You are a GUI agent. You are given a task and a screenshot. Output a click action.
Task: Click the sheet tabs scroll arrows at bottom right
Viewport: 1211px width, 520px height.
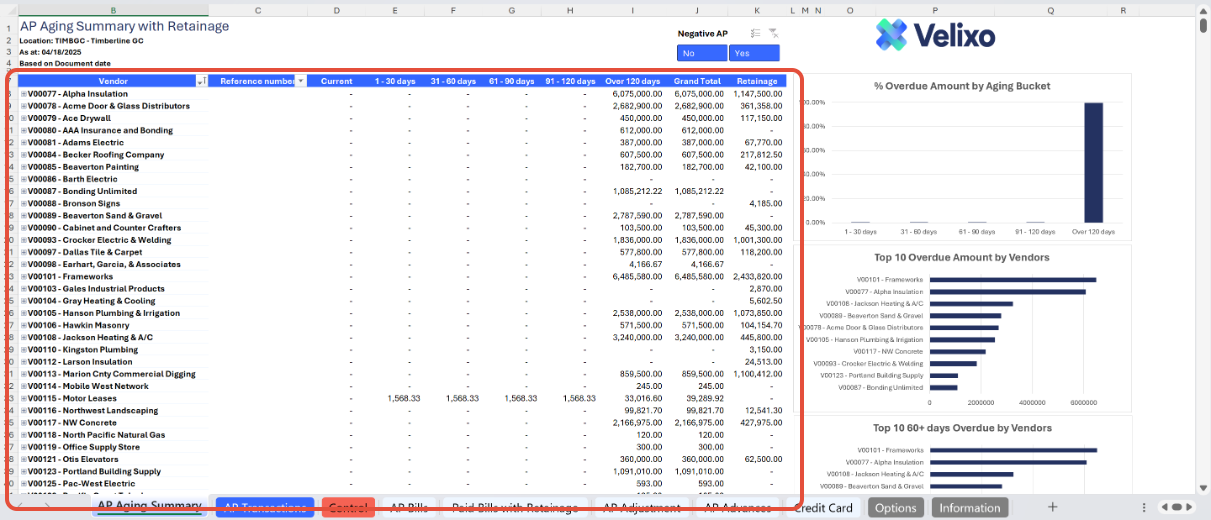pyautogui.click(x=1176, y=507)
